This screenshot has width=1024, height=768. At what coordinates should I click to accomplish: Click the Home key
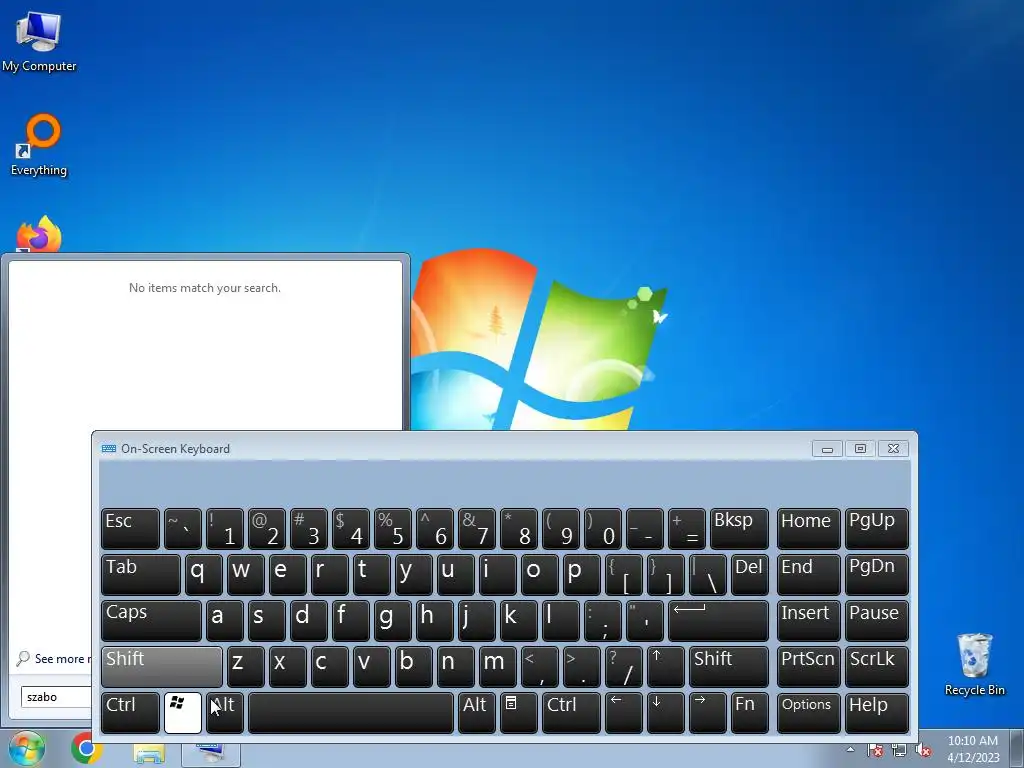click(x=808, y=528)
